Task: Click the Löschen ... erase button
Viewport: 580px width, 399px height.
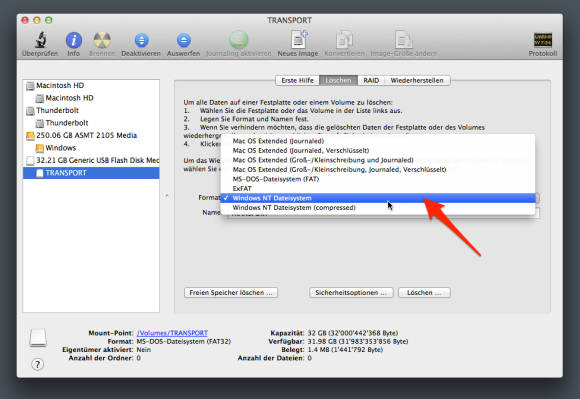Action: (x=424, y=293)
